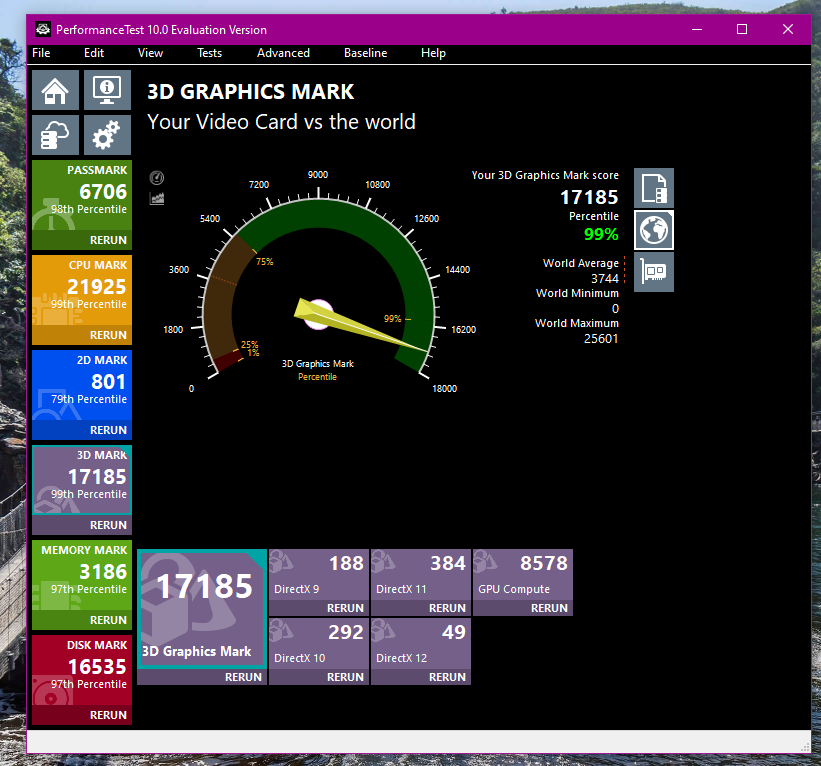Open the Edit menu
The image size is (821, 766).
[x=94, y=53]
